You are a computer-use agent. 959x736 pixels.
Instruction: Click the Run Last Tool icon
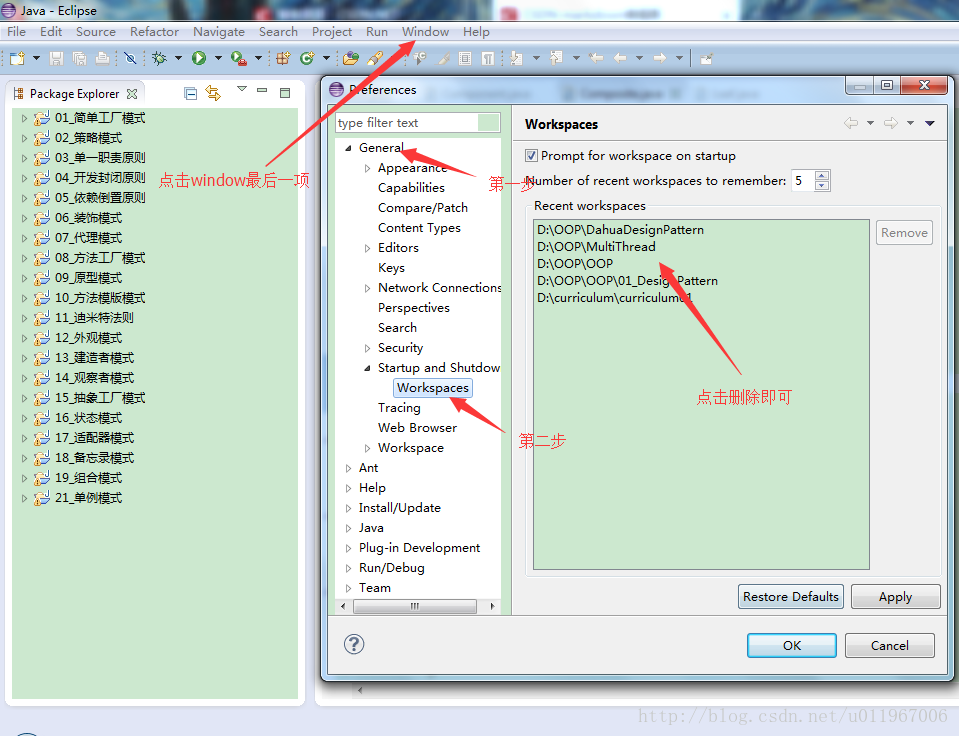[x=239, y=58]
